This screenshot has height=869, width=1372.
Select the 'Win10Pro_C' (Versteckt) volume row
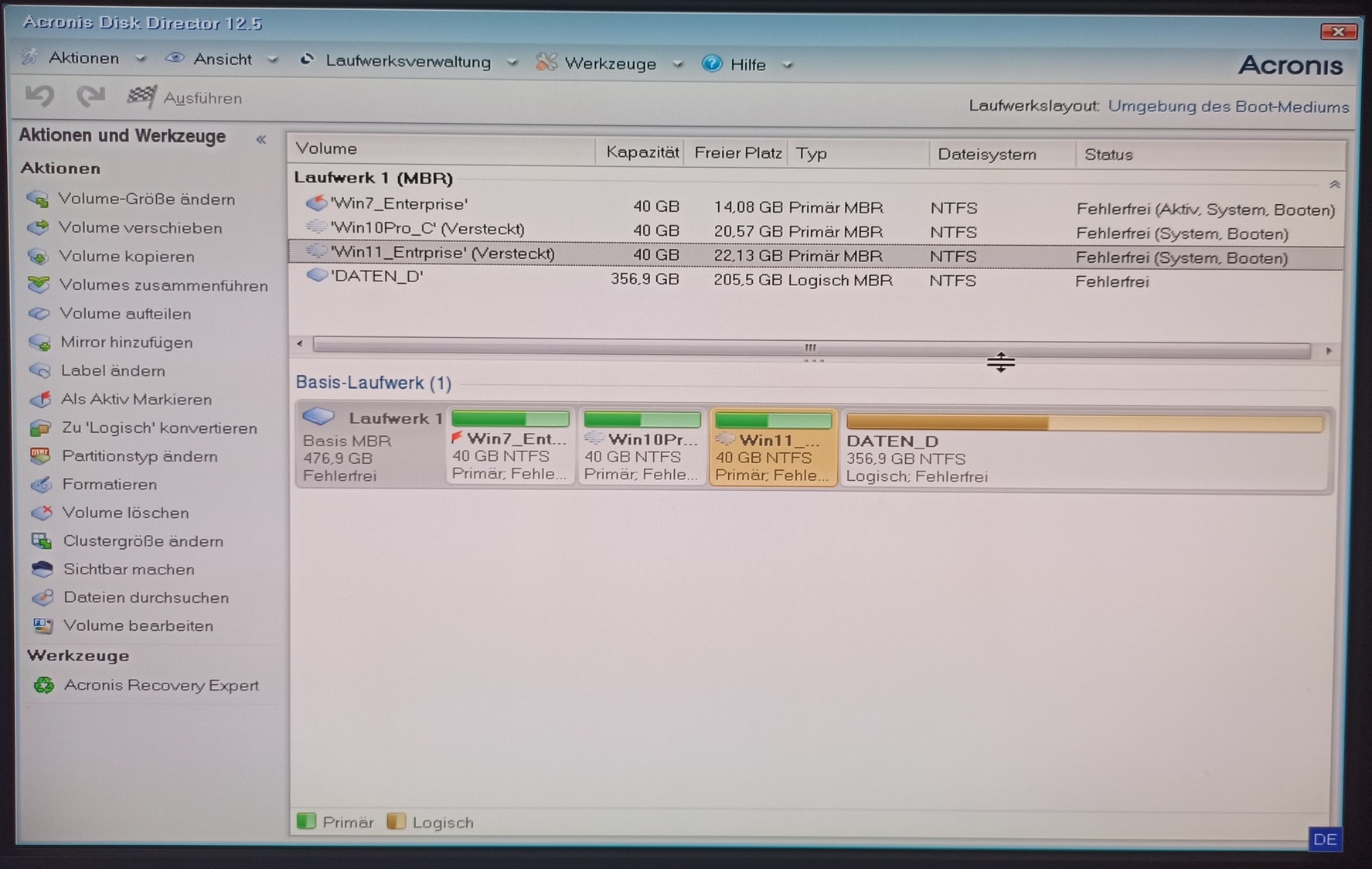(x=815, y=230)
